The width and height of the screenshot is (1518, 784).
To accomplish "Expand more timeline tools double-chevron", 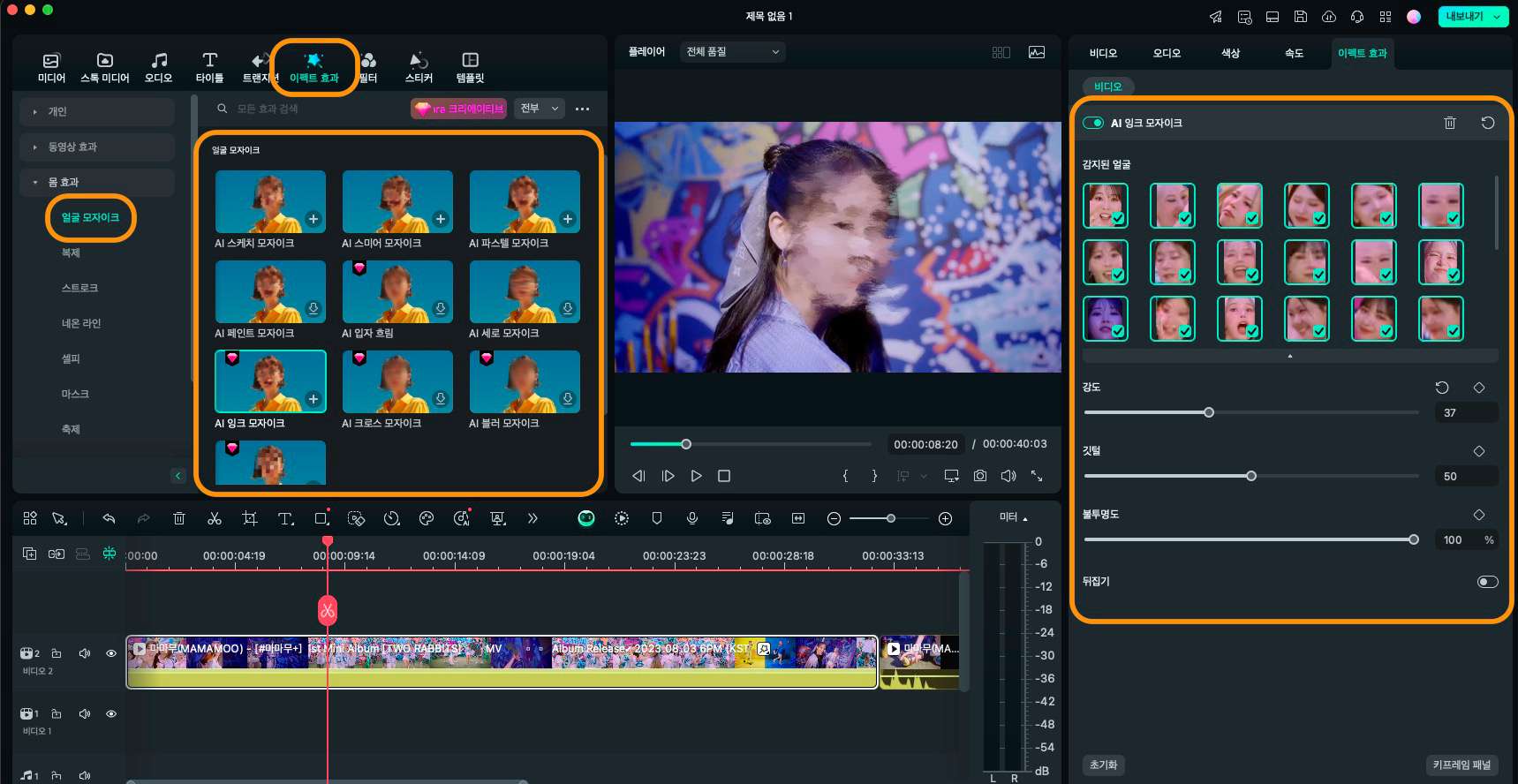I will 532,518.
